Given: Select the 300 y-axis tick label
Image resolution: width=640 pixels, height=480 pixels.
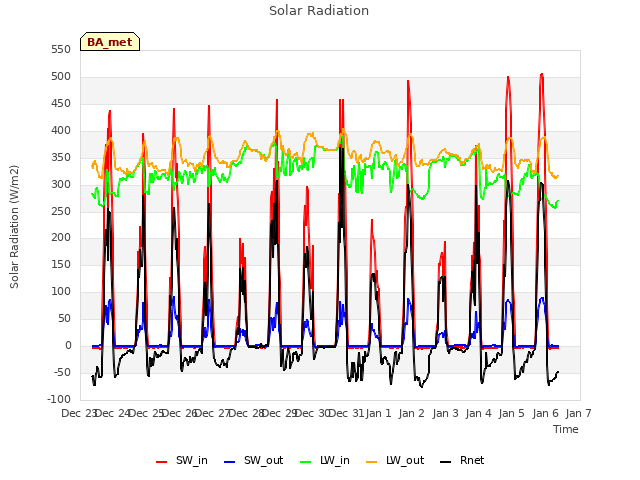Looking at the screenshot, I should pos(61,184).
